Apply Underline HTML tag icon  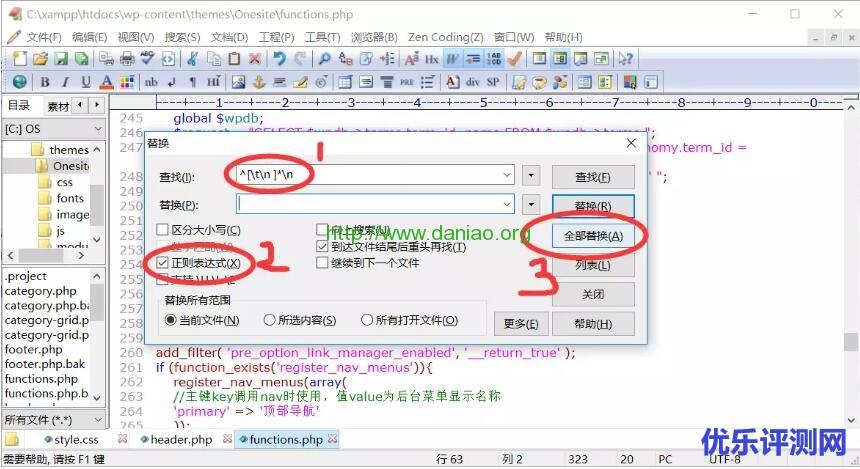click(86, 82)
